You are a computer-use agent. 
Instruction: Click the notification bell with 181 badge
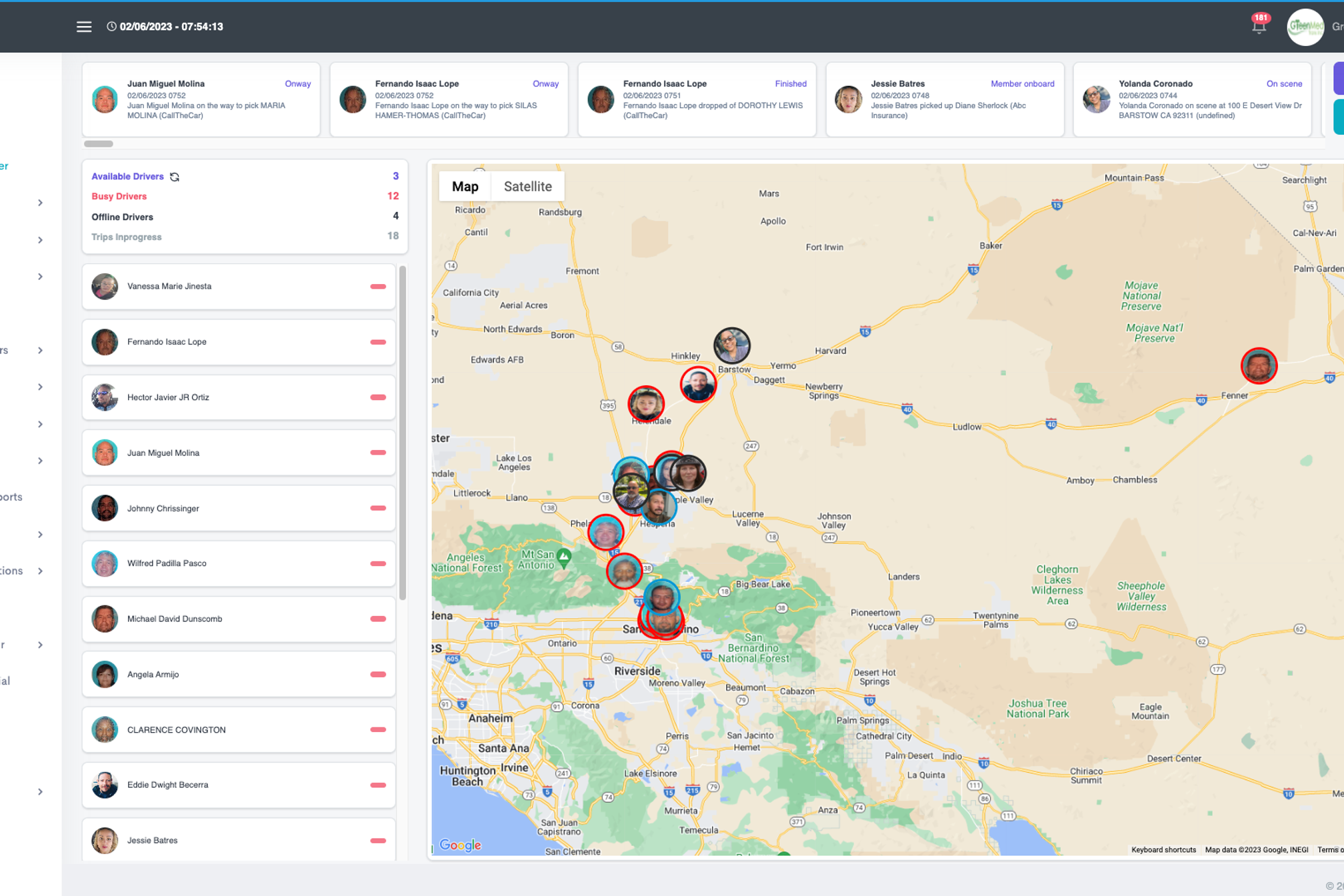tap(1258, 26)
